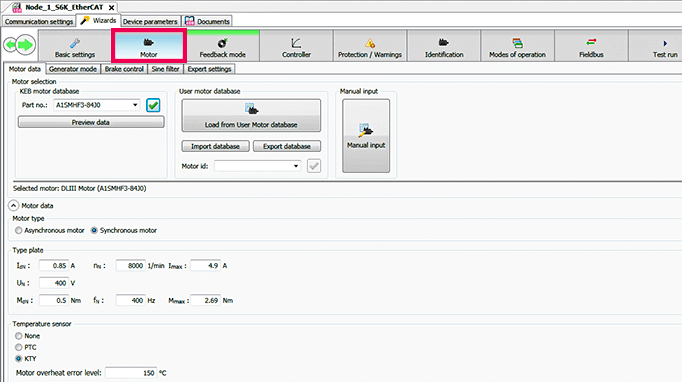Select the Expert settings sub-tab
Viewport: 682px width, 382px height.
pyautogui.click(x=209, y=69)
